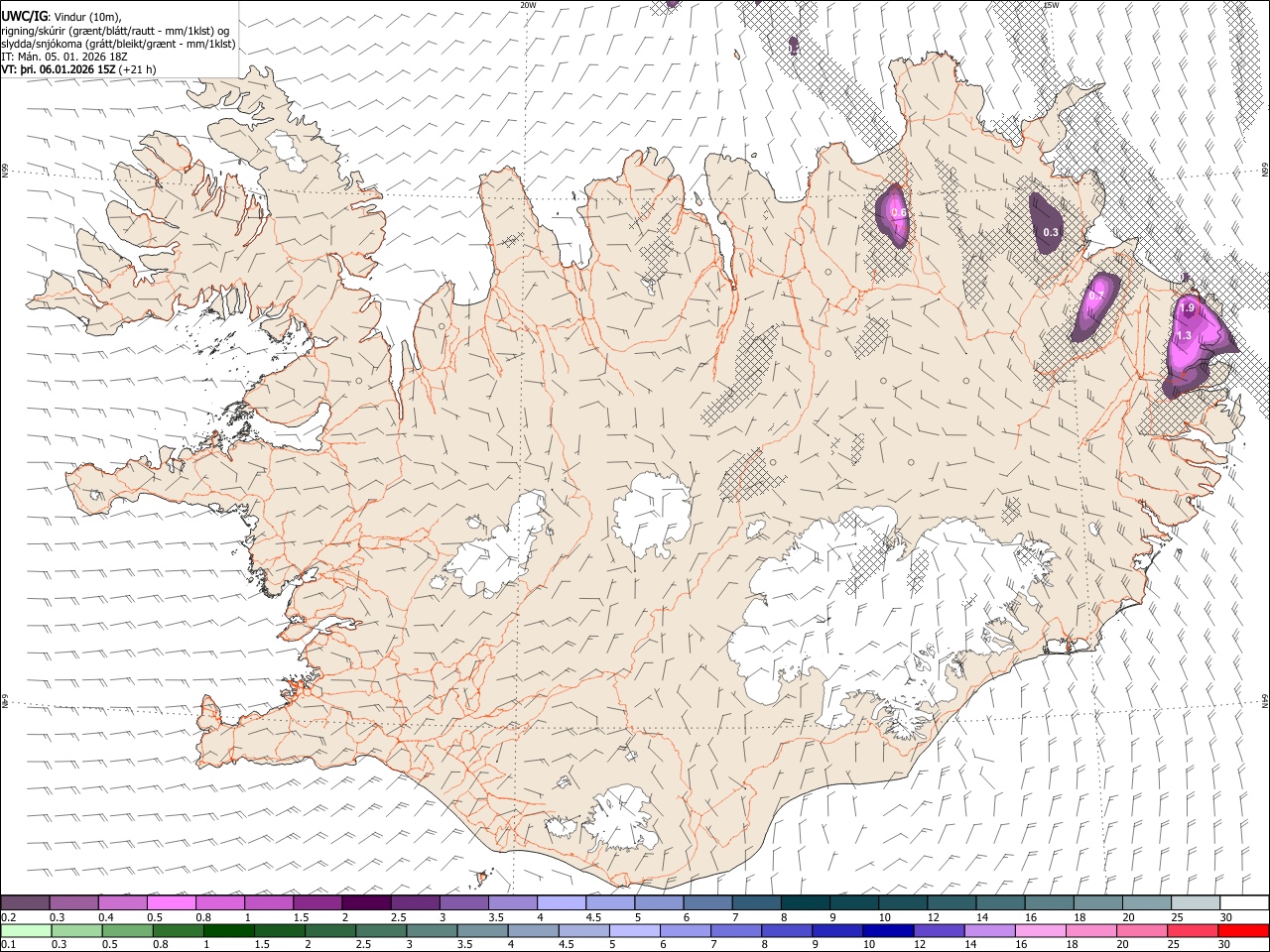1270x952 pixels.
Task: Click the light pink 16 swatch in lower legend
Action: click(x=1040, y=930)
